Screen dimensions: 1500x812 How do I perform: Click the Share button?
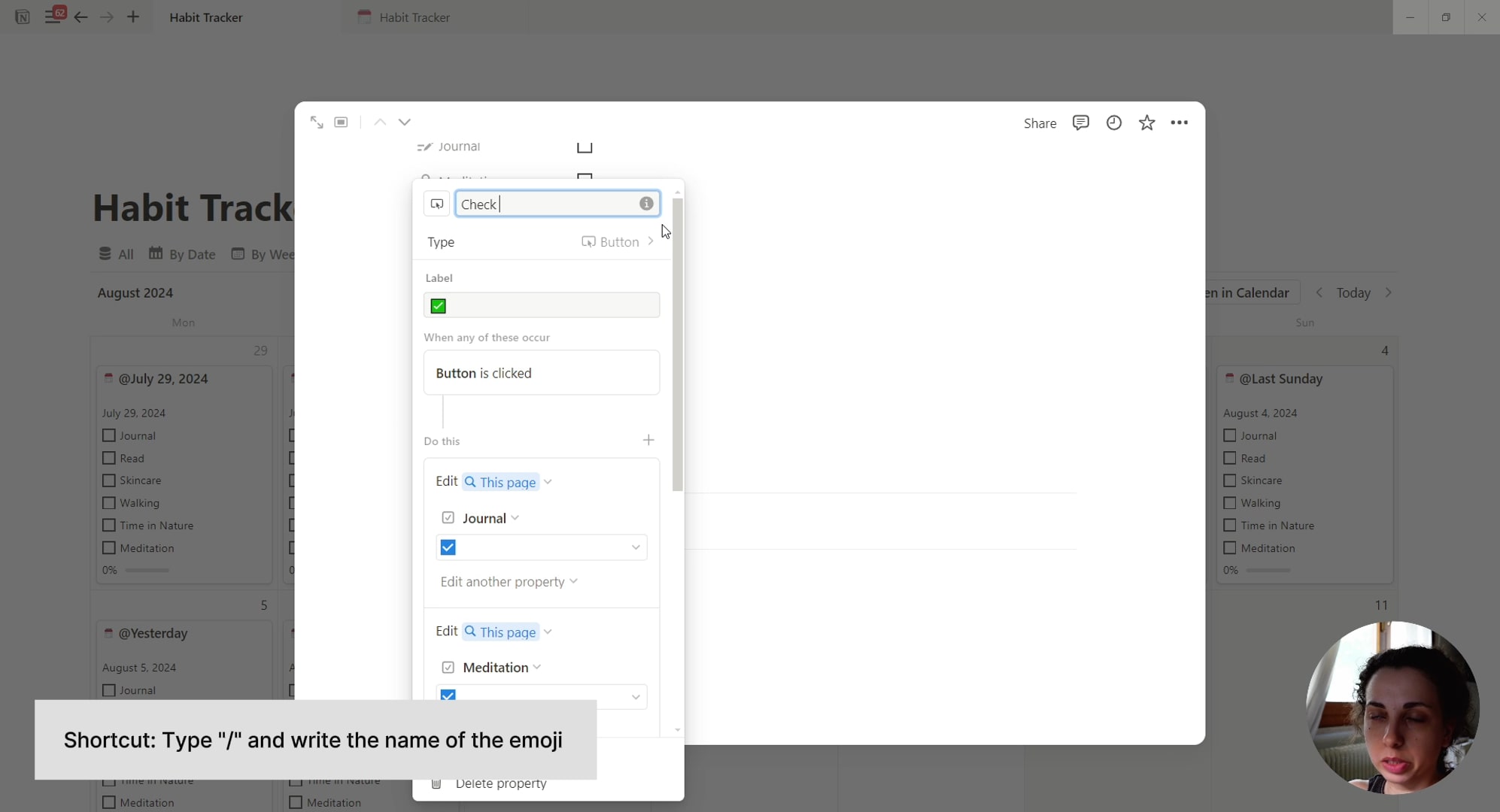(1040, 123)
